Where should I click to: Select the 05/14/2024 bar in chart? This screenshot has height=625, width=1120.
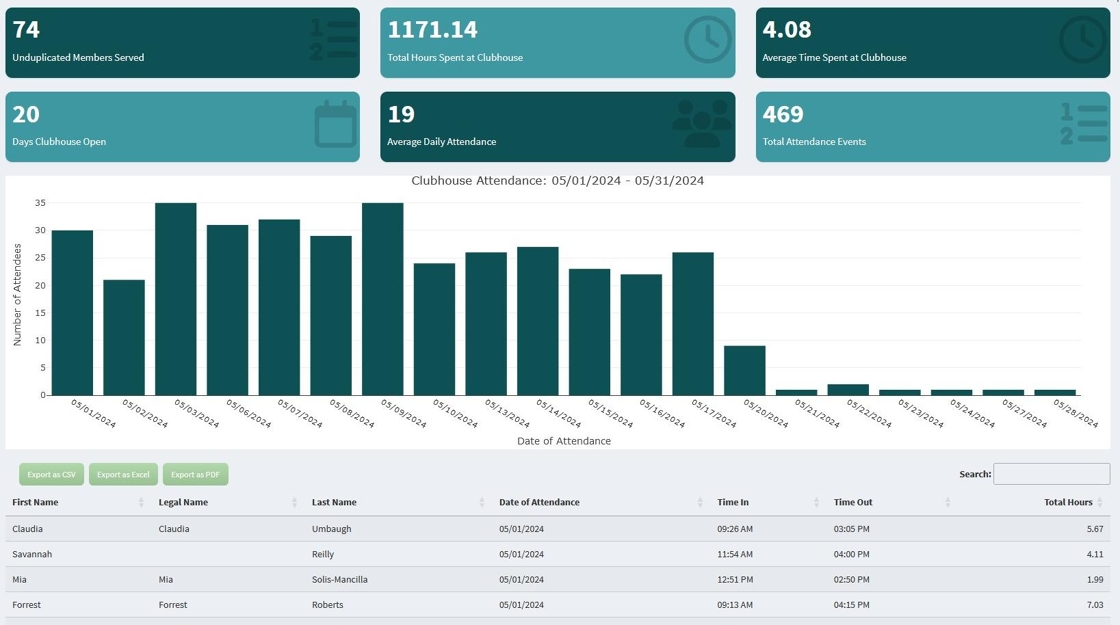click(538, 321)
